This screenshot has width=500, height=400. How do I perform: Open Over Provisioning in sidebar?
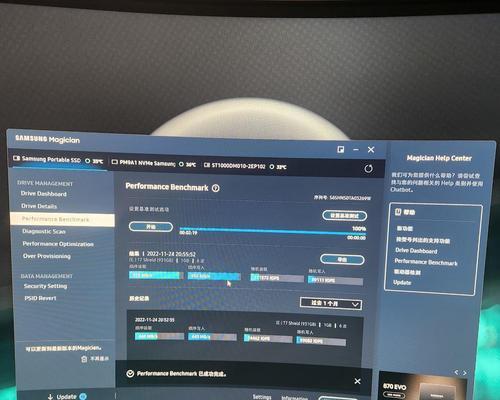pos(47,256)
